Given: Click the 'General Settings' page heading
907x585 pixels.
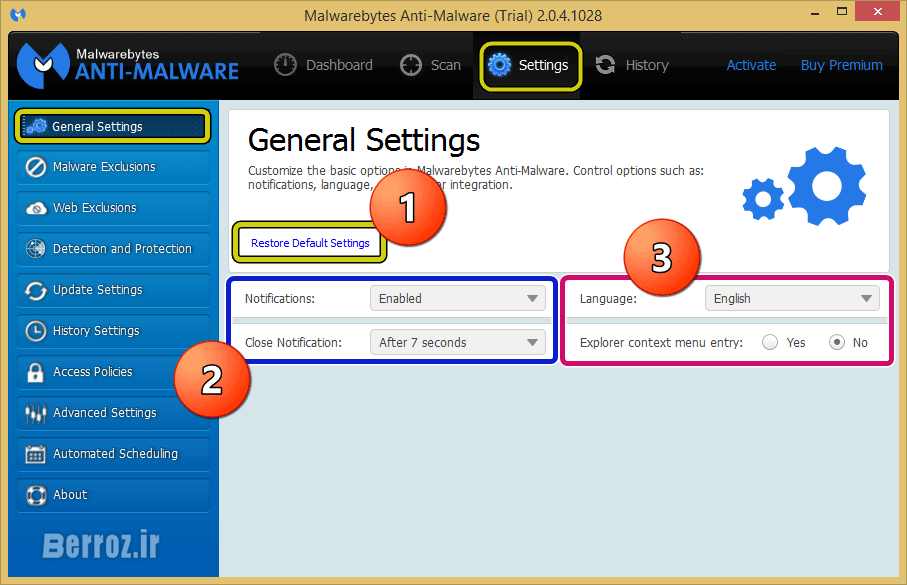Looking at the screenshot, I should click(364, 141).
